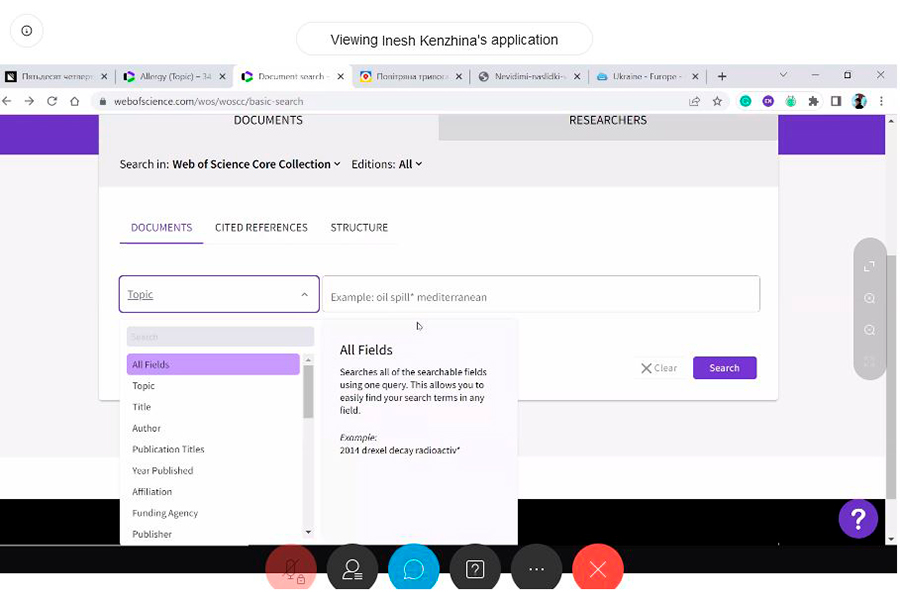Image resolution: width=900 pixels, height=600 pixels.
Task: Choose Affiliation from the field list
Action: (213, 492)
